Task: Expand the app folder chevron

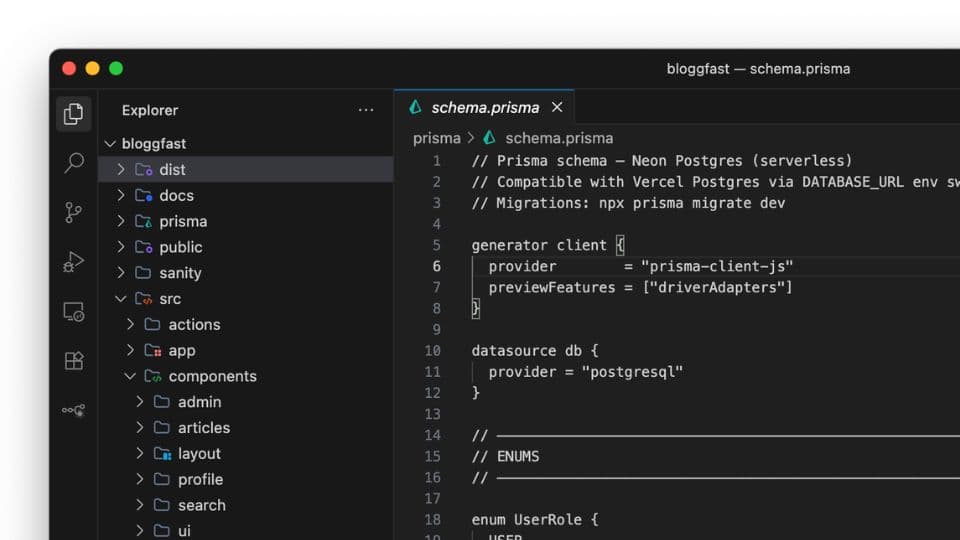Action: click(x=130, y=350)
